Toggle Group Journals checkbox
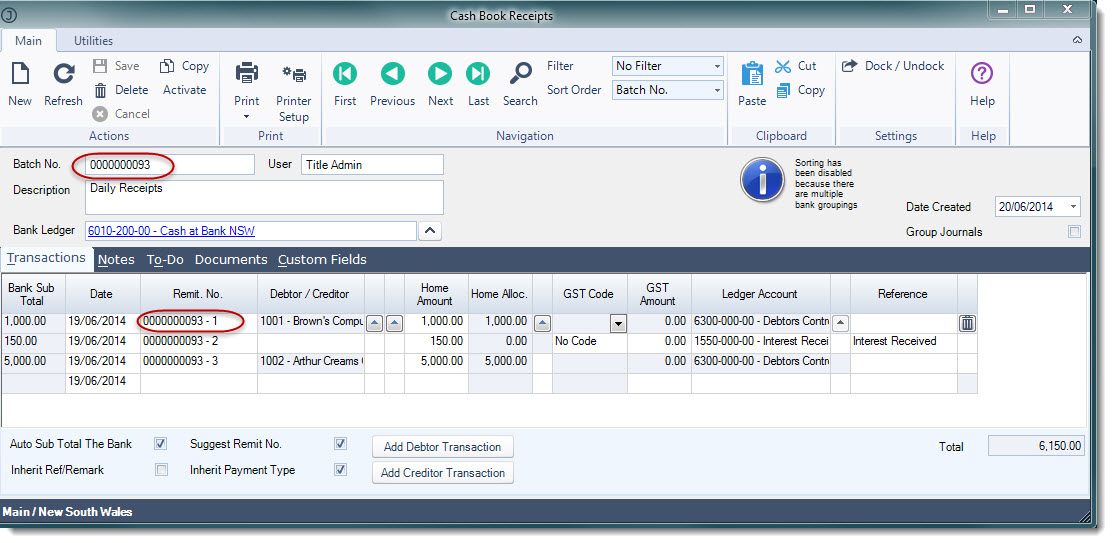 [x=1075, y=232]
